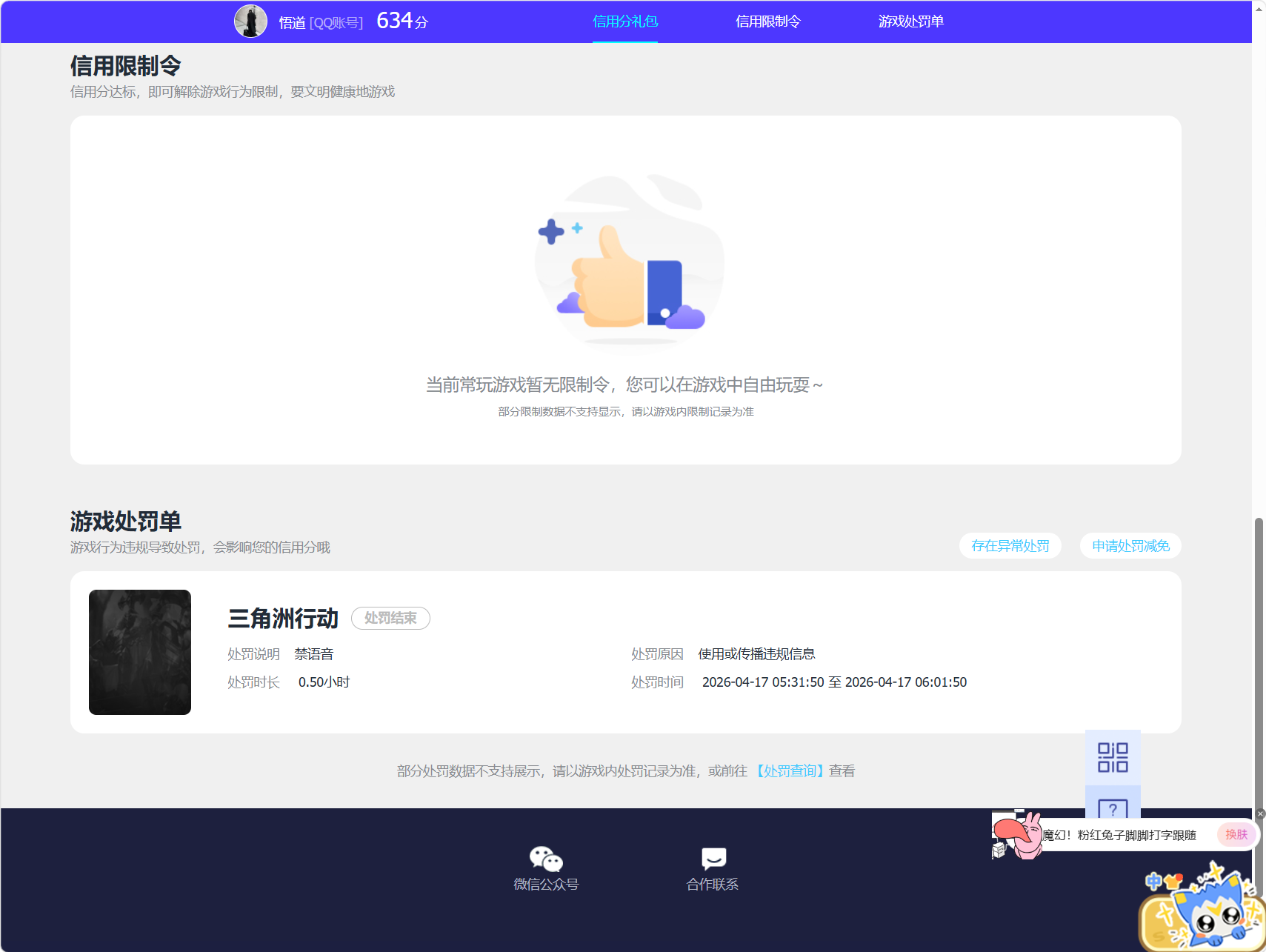1266x952 pixels.
Task: Open the 【处罚查询】 link
Action: 790,771
